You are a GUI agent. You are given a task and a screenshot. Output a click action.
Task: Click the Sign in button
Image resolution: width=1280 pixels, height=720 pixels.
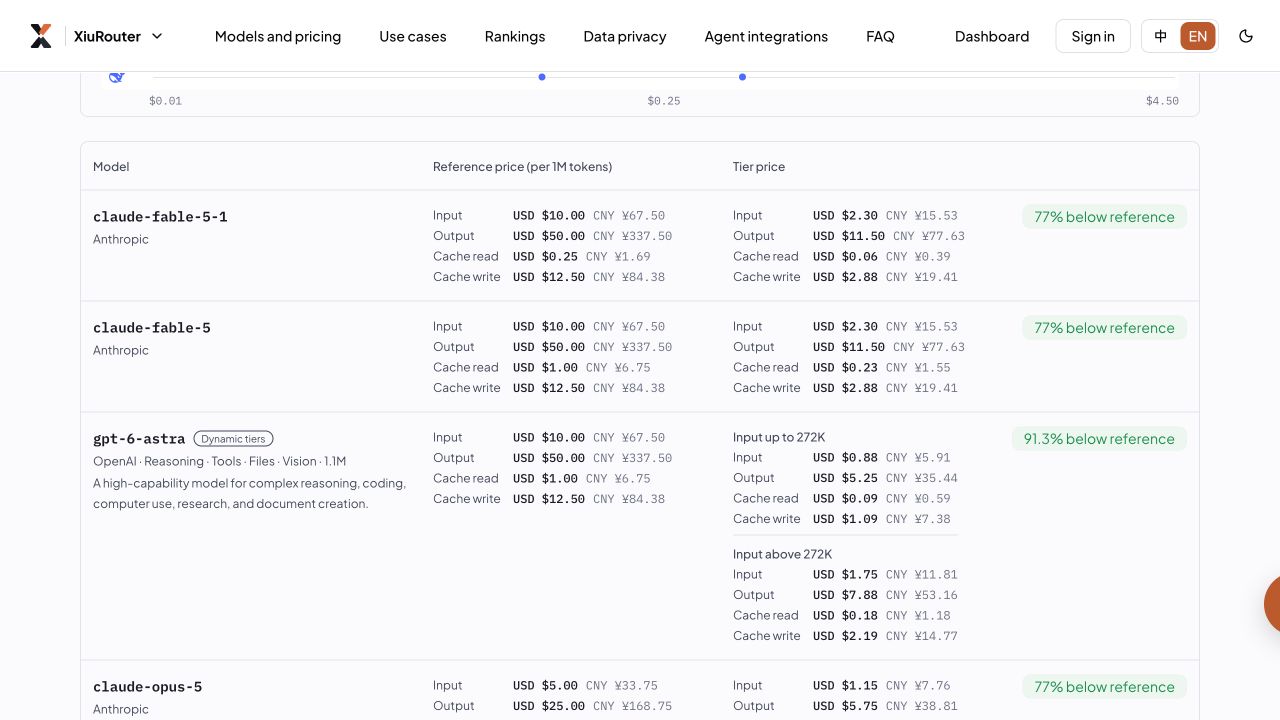tap(1093, 36)
